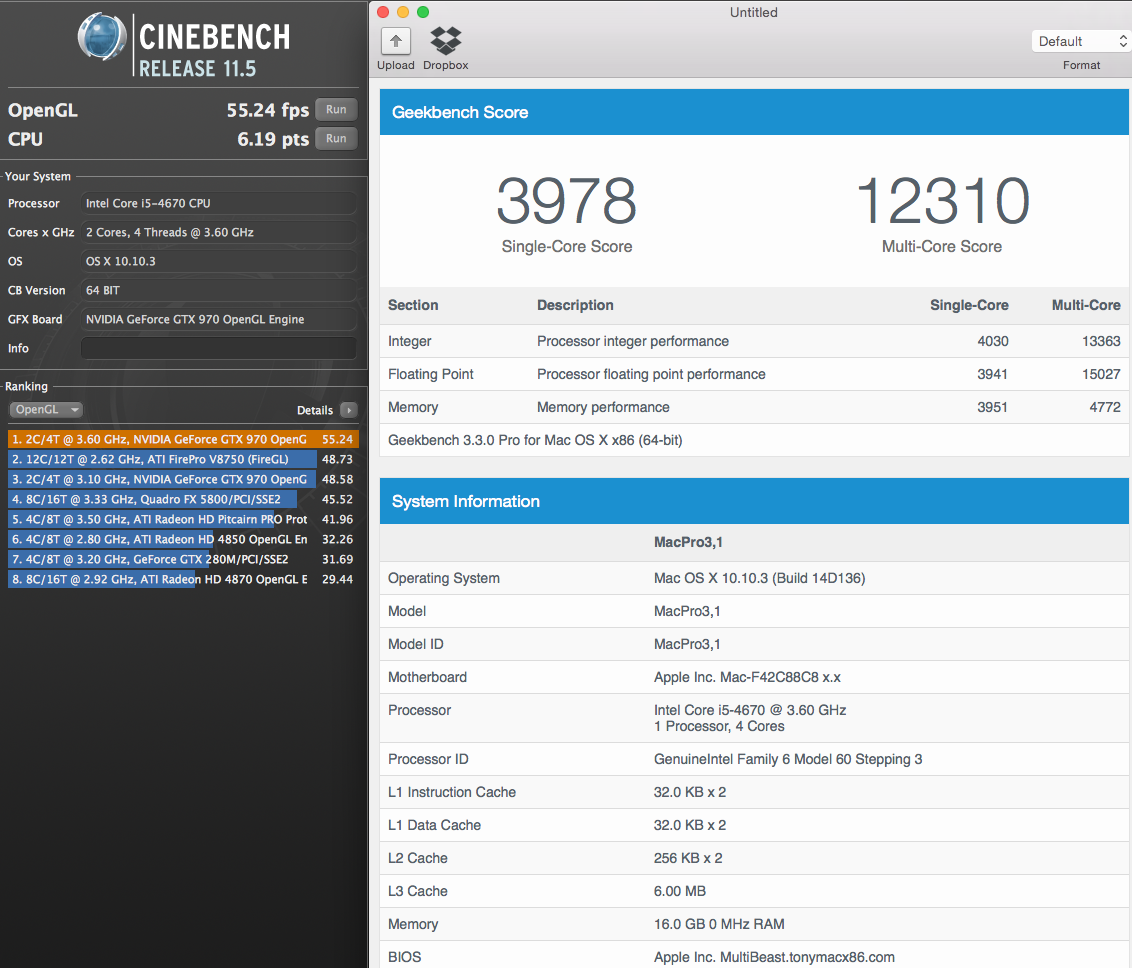
Task: Open the OpenGL ranking type dropdown
Action: 46,410
